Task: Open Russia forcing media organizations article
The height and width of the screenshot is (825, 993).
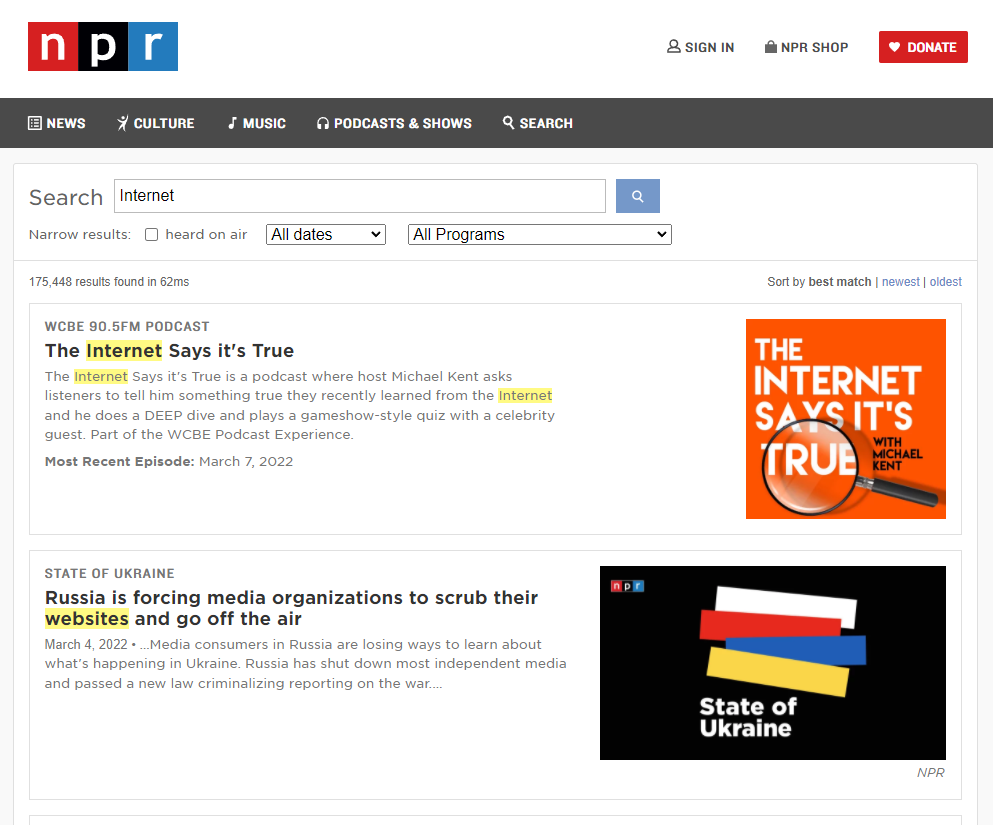Action: coord(291,608)
